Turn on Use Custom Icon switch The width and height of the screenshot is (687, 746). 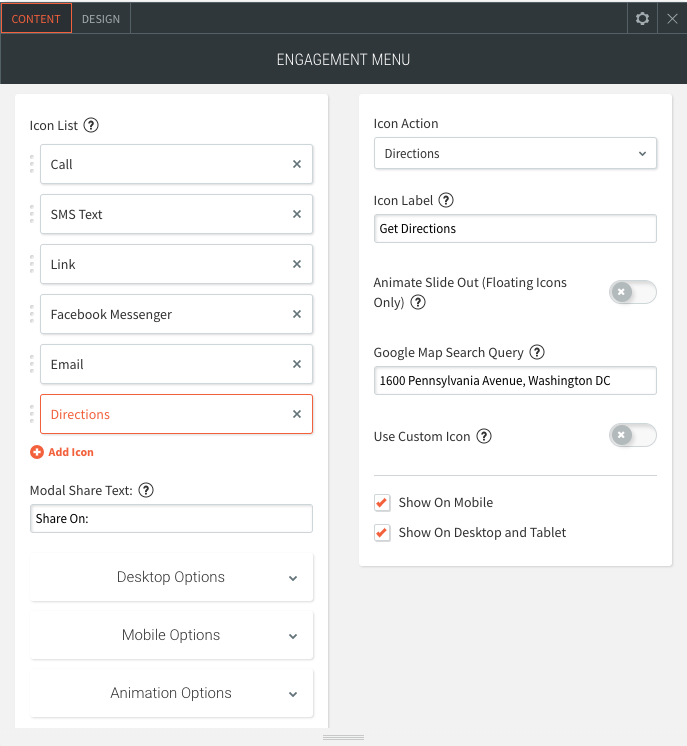632,436
